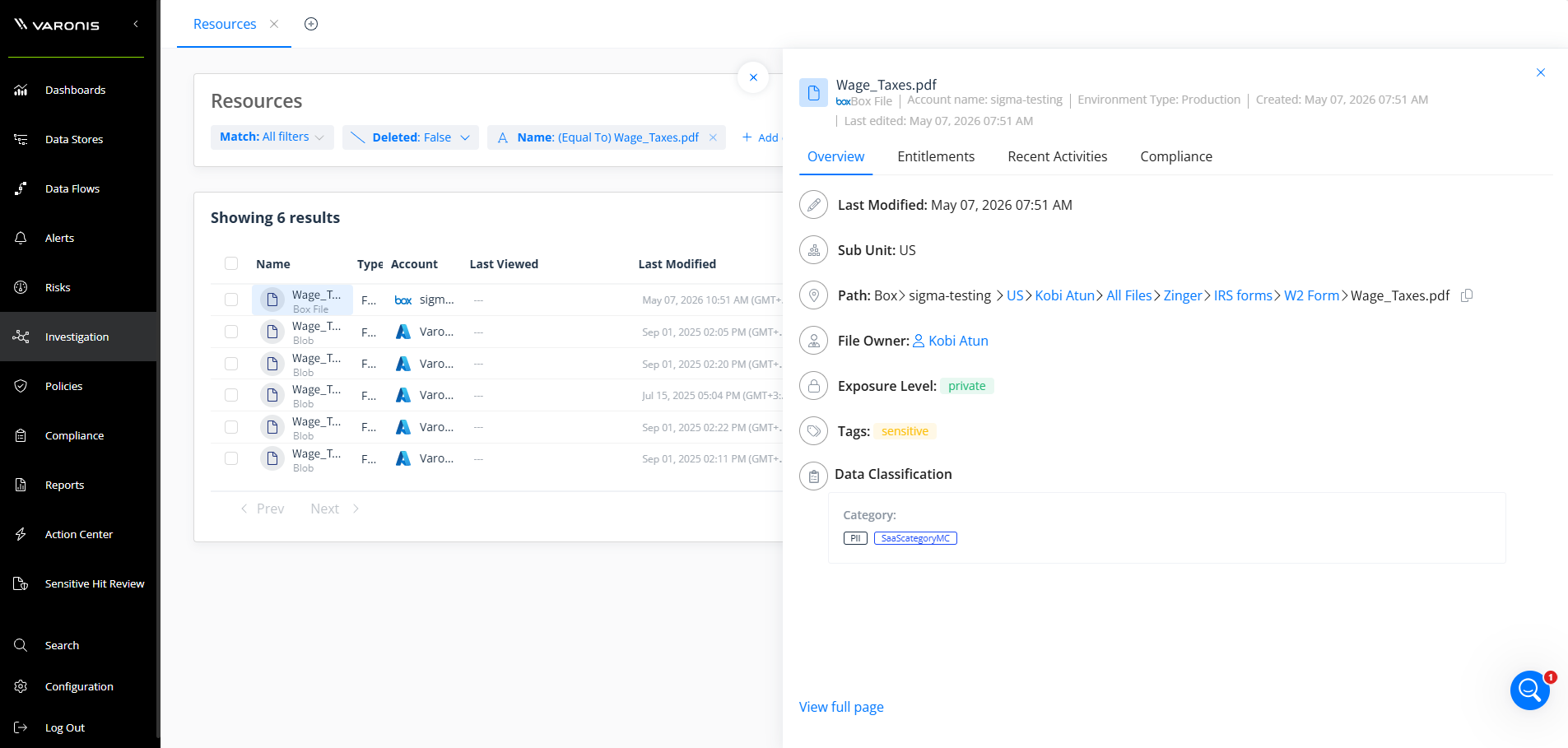1568x748 pixels.
Task: Close the Resources tab
Action: click(x=274, y=24)
